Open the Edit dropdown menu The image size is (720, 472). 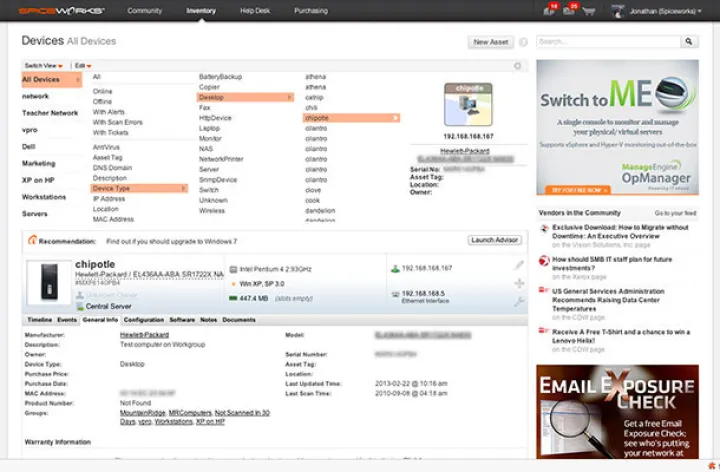coord(83,65)
